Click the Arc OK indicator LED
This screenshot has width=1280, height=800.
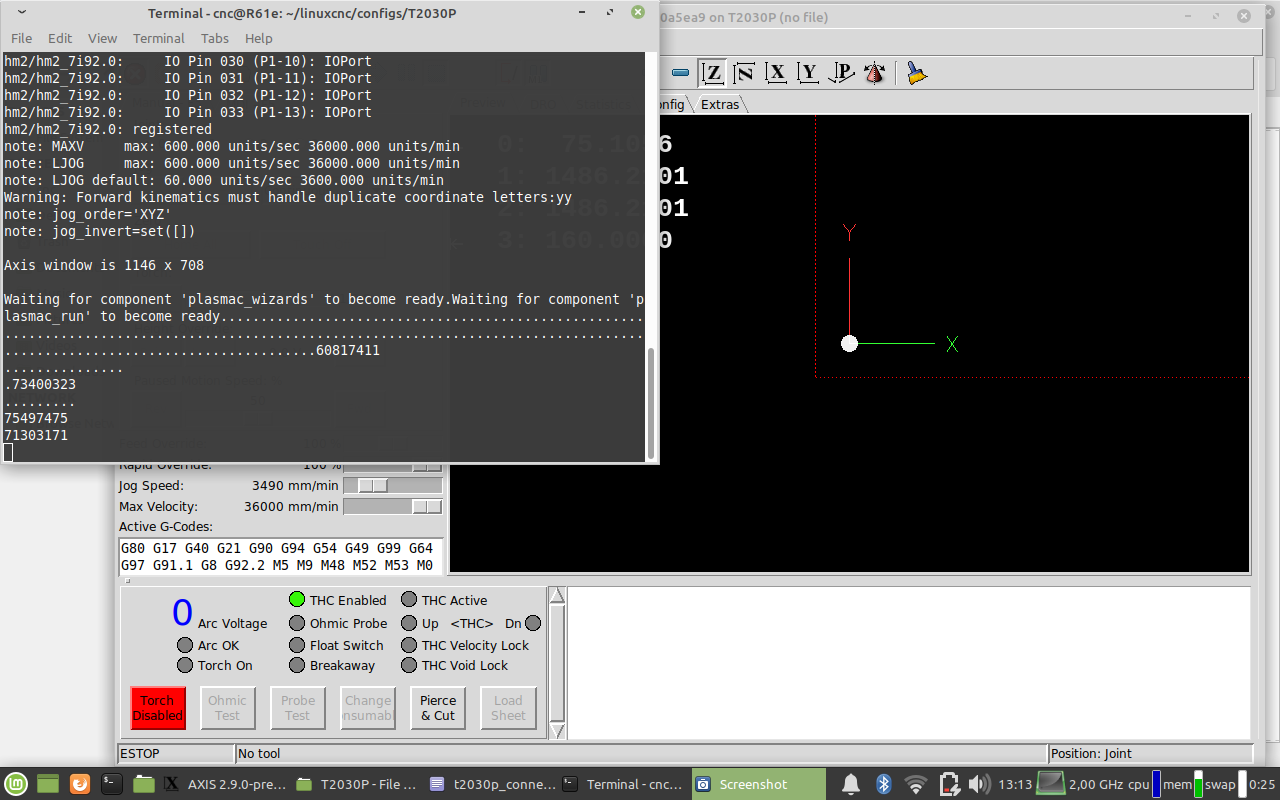click(185, 645)
